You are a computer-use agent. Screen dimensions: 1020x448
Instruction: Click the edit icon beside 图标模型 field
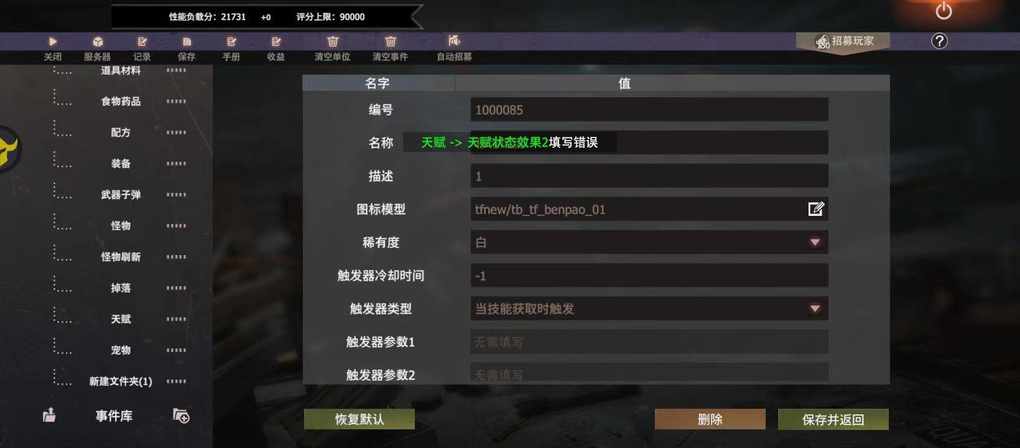coord(816,209)
